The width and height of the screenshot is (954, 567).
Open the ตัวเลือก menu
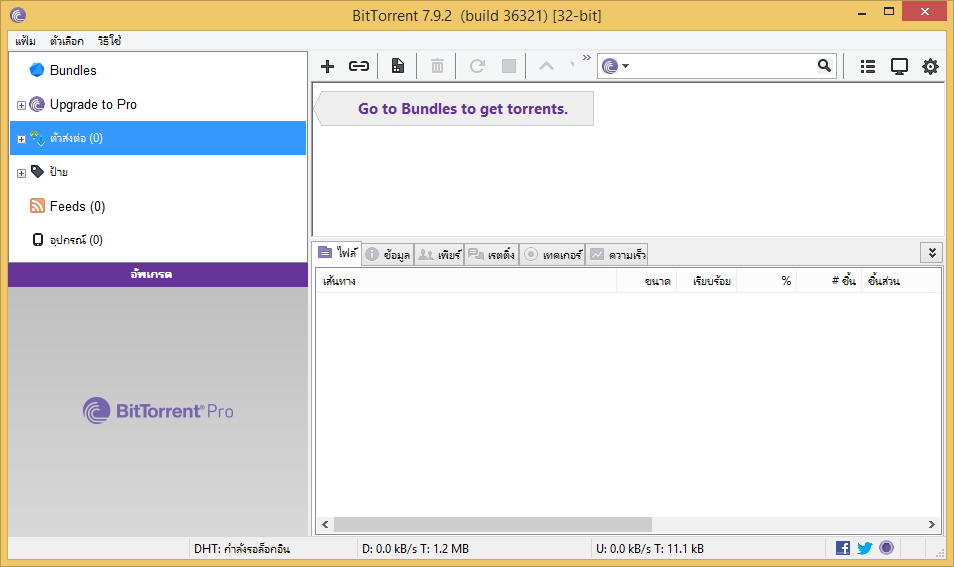tap(67, 41)
